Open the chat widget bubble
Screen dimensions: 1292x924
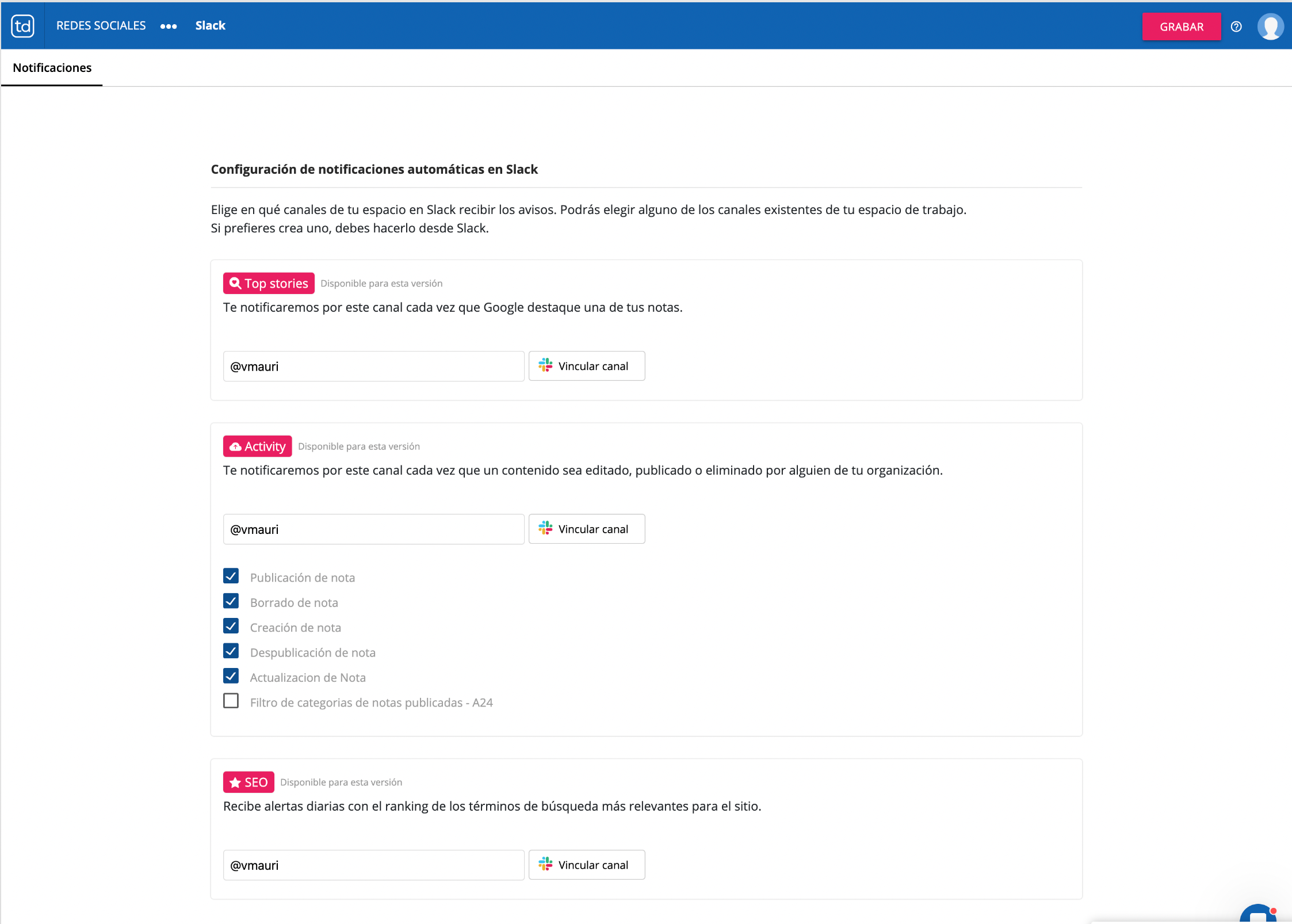click(1258, 915)
